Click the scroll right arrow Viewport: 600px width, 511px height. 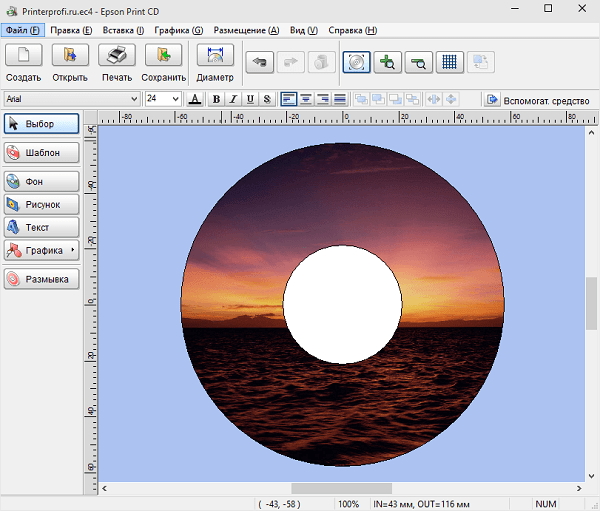pos(579,488)
